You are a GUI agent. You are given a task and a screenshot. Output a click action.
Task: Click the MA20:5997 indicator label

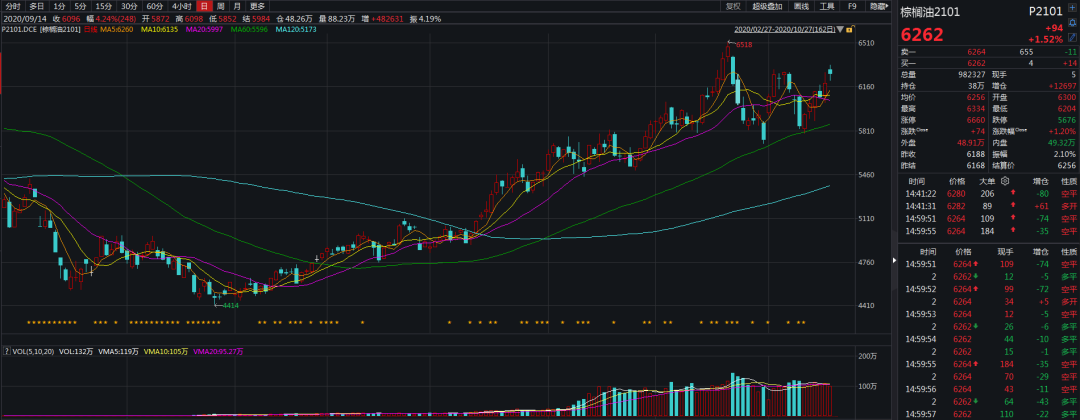tap(206, 30)
